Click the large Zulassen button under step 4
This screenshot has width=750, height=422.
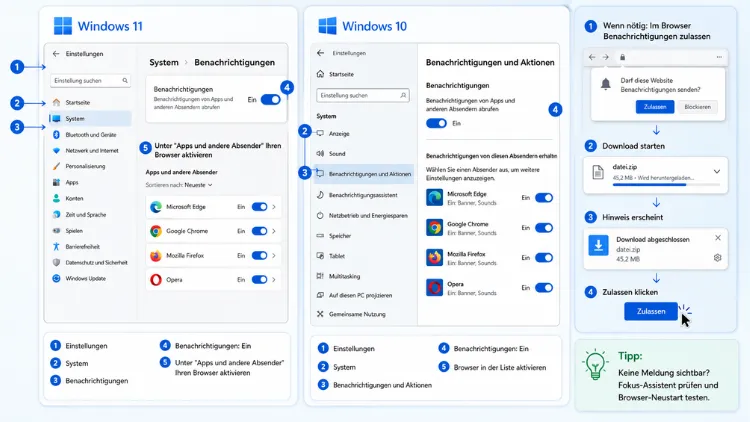(x=651, y=311)
